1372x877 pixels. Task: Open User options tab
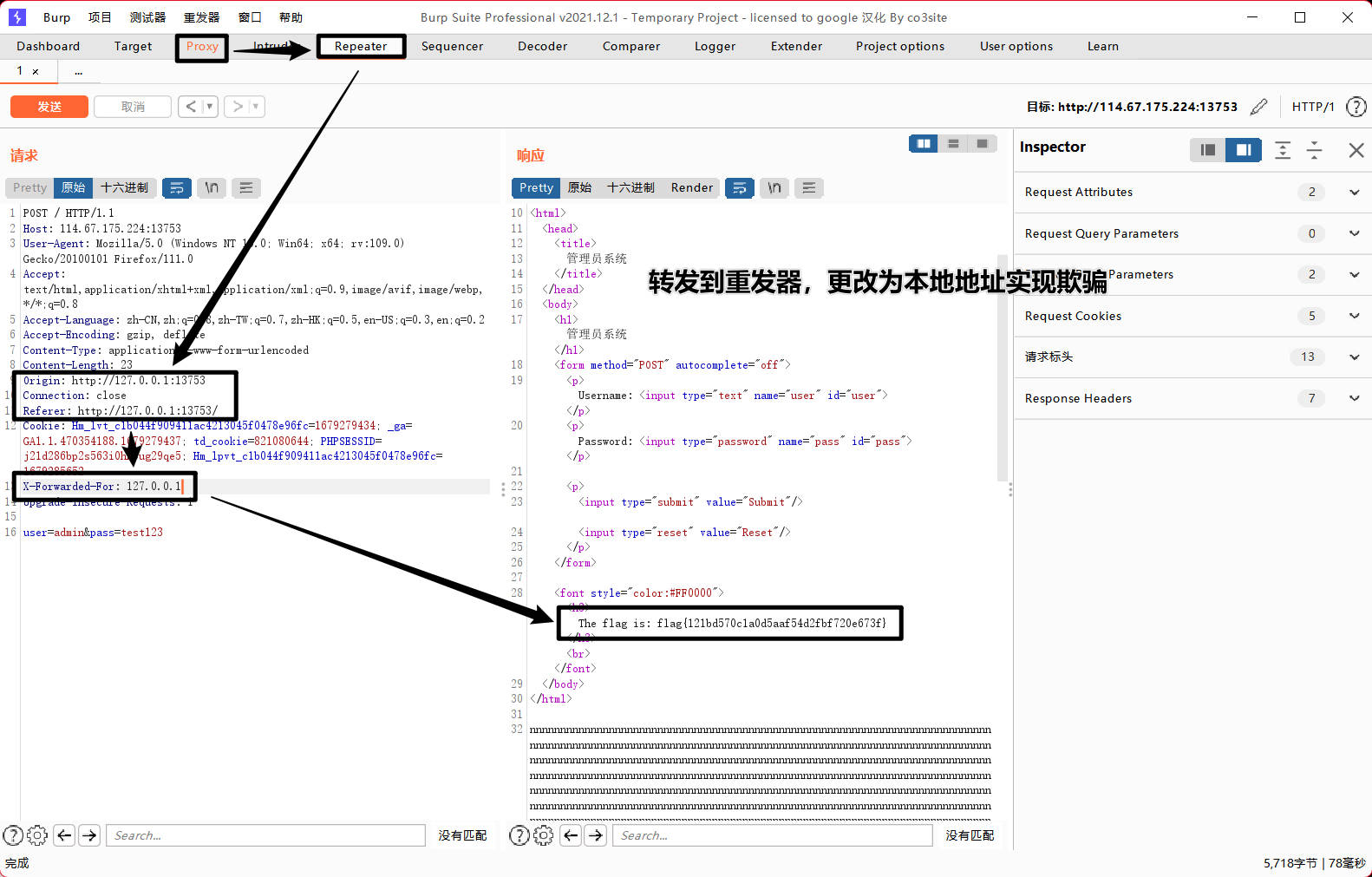tap(1016, 46)
